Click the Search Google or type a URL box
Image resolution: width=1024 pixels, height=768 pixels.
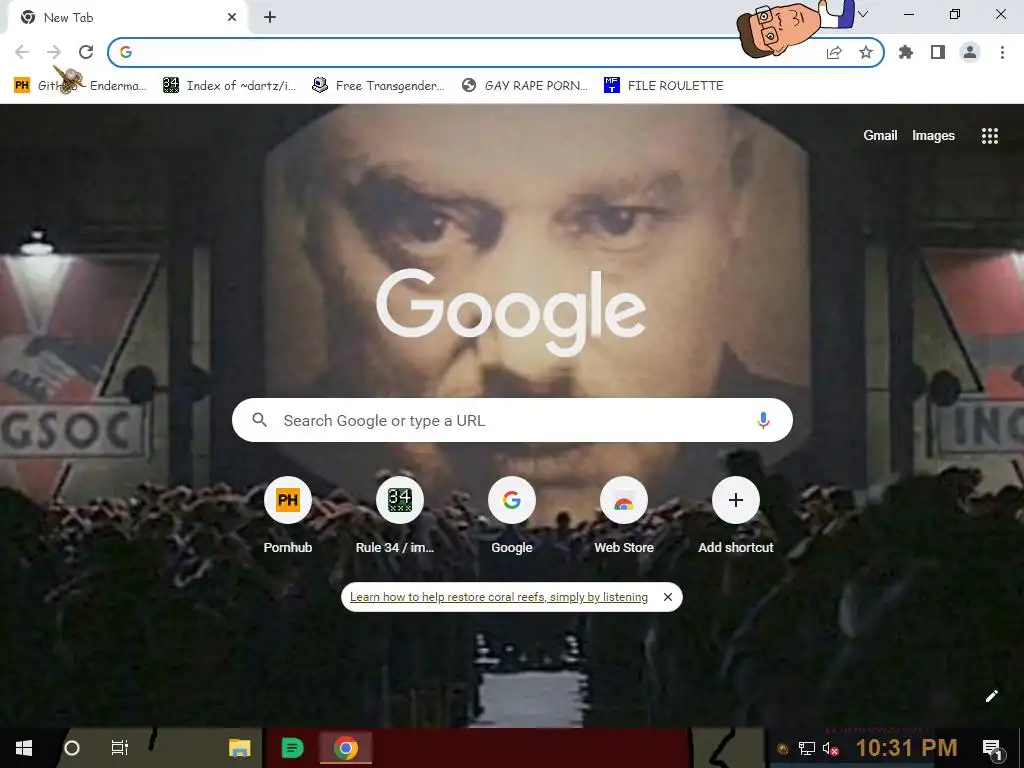(x=512, y=420)
